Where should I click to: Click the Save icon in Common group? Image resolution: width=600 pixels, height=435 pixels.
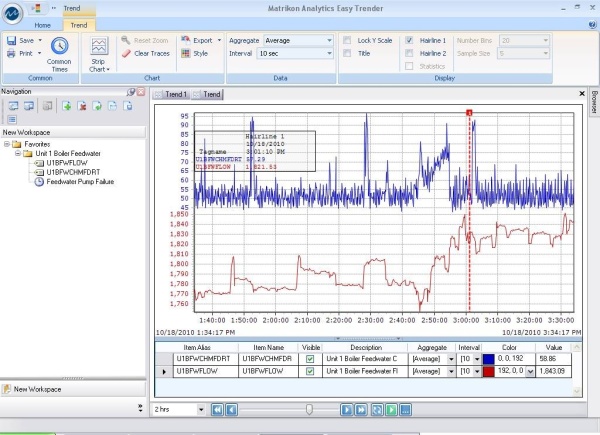[11, 41]
